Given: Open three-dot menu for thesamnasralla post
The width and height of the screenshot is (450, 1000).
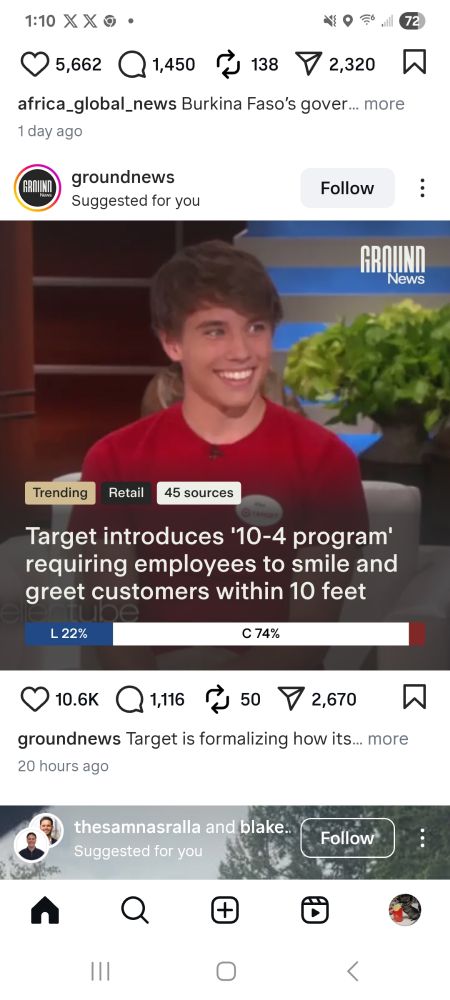Looking at the screenshot, I should tap(421, 838).
